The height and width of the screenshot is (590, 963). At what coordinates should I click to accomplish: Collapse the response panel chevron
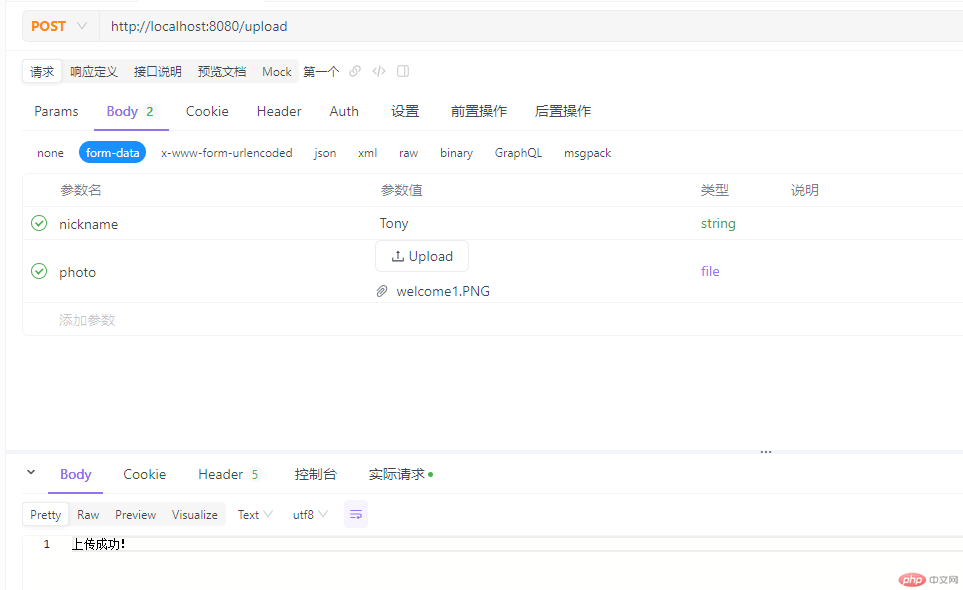[x=31, y=473]
